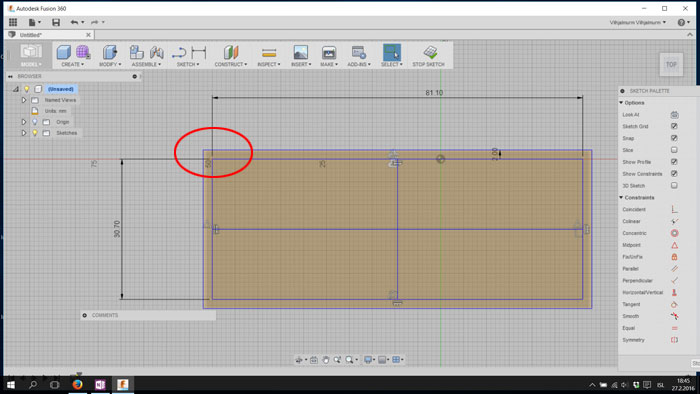The image size is (700, 394).
Task: Open the CONSTRUCT menu
Action: point(231,65)
